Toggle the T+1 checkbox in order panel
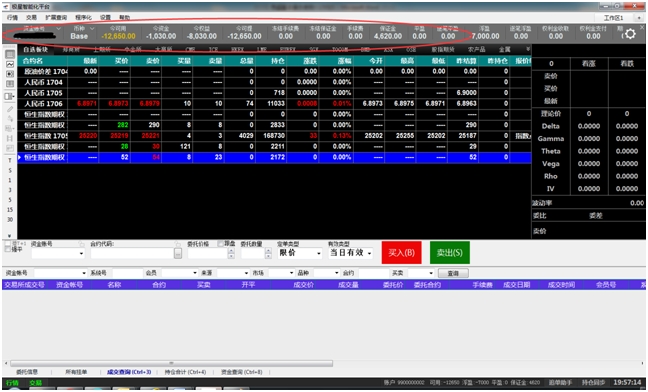This screenshot has width=648, height=392. 8,244
